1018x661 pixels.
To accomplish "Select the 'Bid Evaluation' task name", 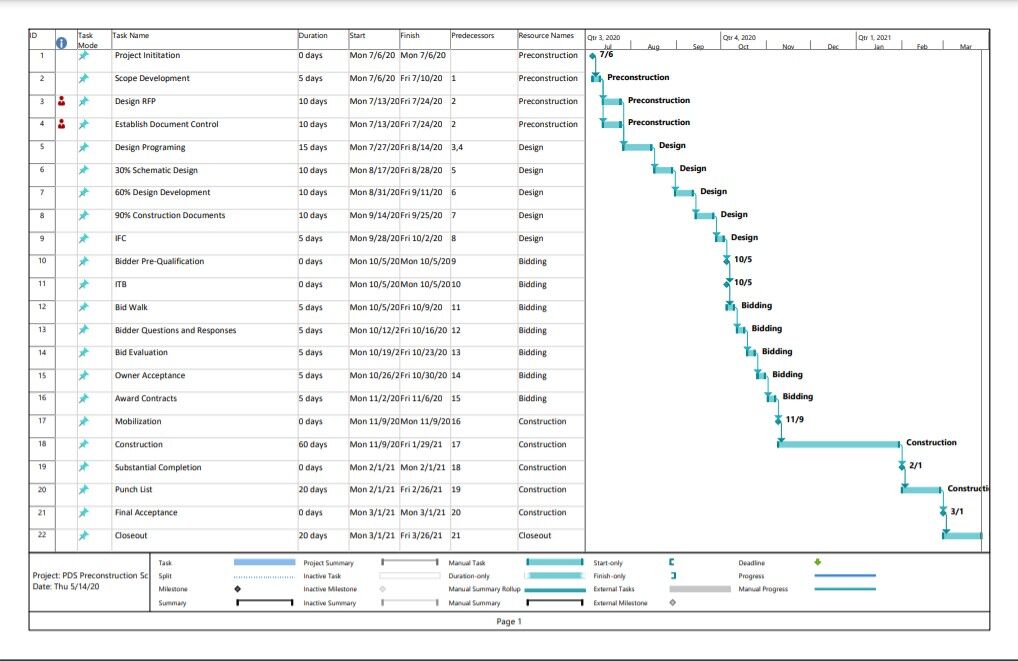I will 142,353.
